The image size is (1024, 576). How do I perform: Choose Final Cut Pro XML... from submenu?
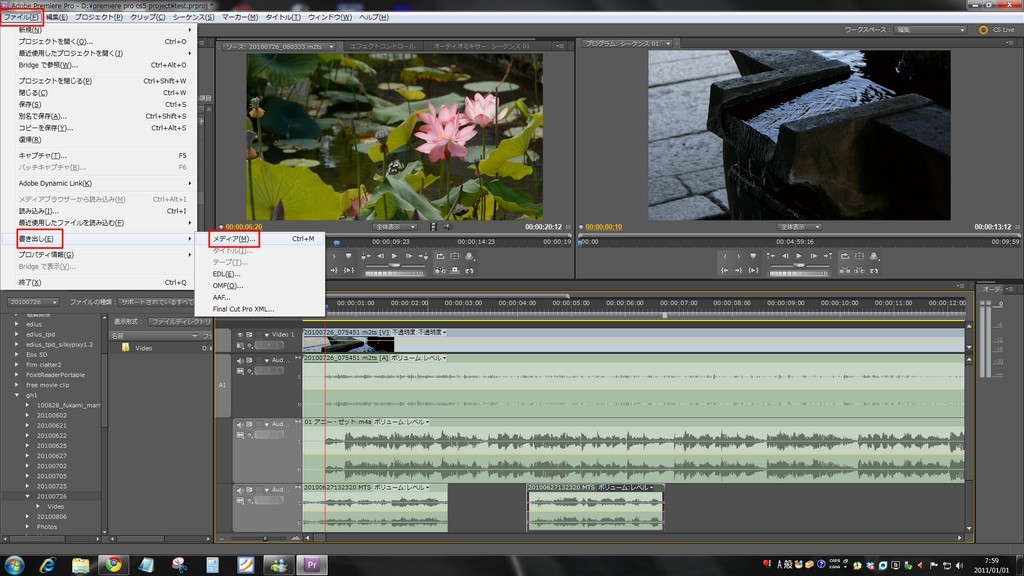243,309
